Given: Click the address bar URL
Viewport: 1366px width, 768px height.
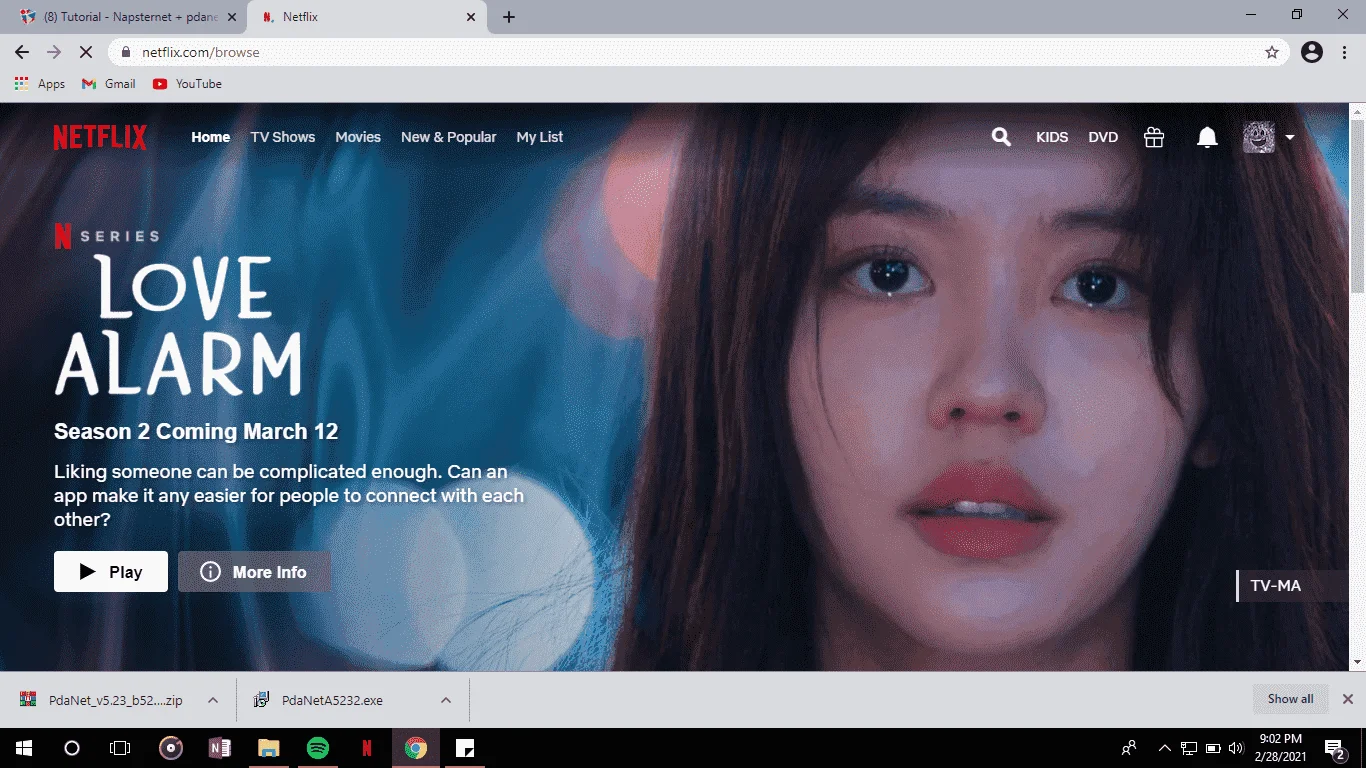Looking at the screenshot, I should (201, 52).
